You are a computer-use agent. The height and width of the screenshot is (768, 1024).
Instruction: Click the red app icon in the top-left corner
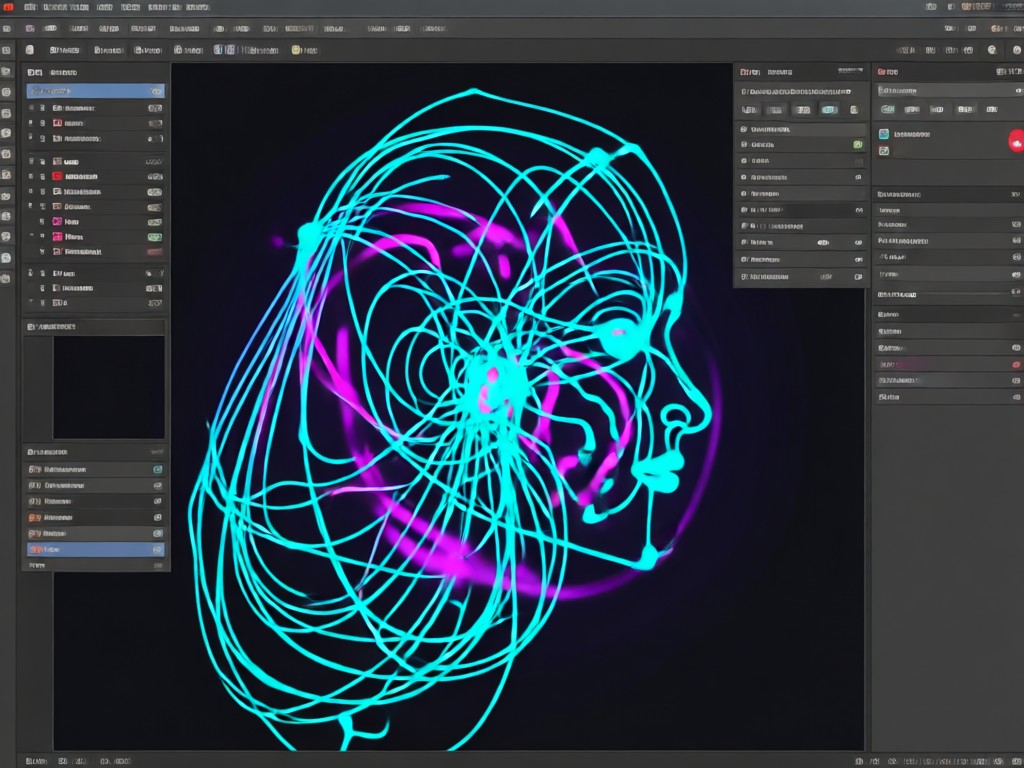point(8,7)
